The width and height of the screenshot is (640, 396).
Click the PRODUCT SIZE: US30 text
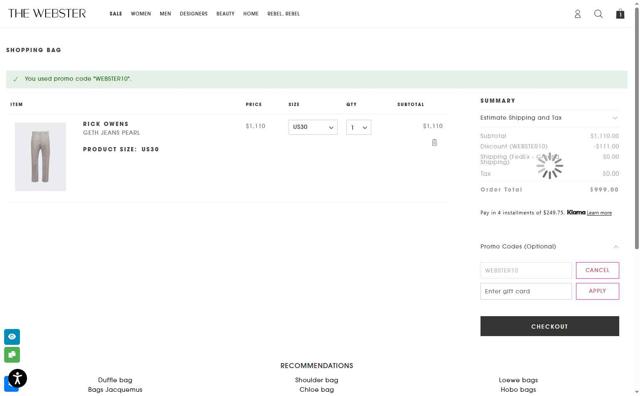121,149
